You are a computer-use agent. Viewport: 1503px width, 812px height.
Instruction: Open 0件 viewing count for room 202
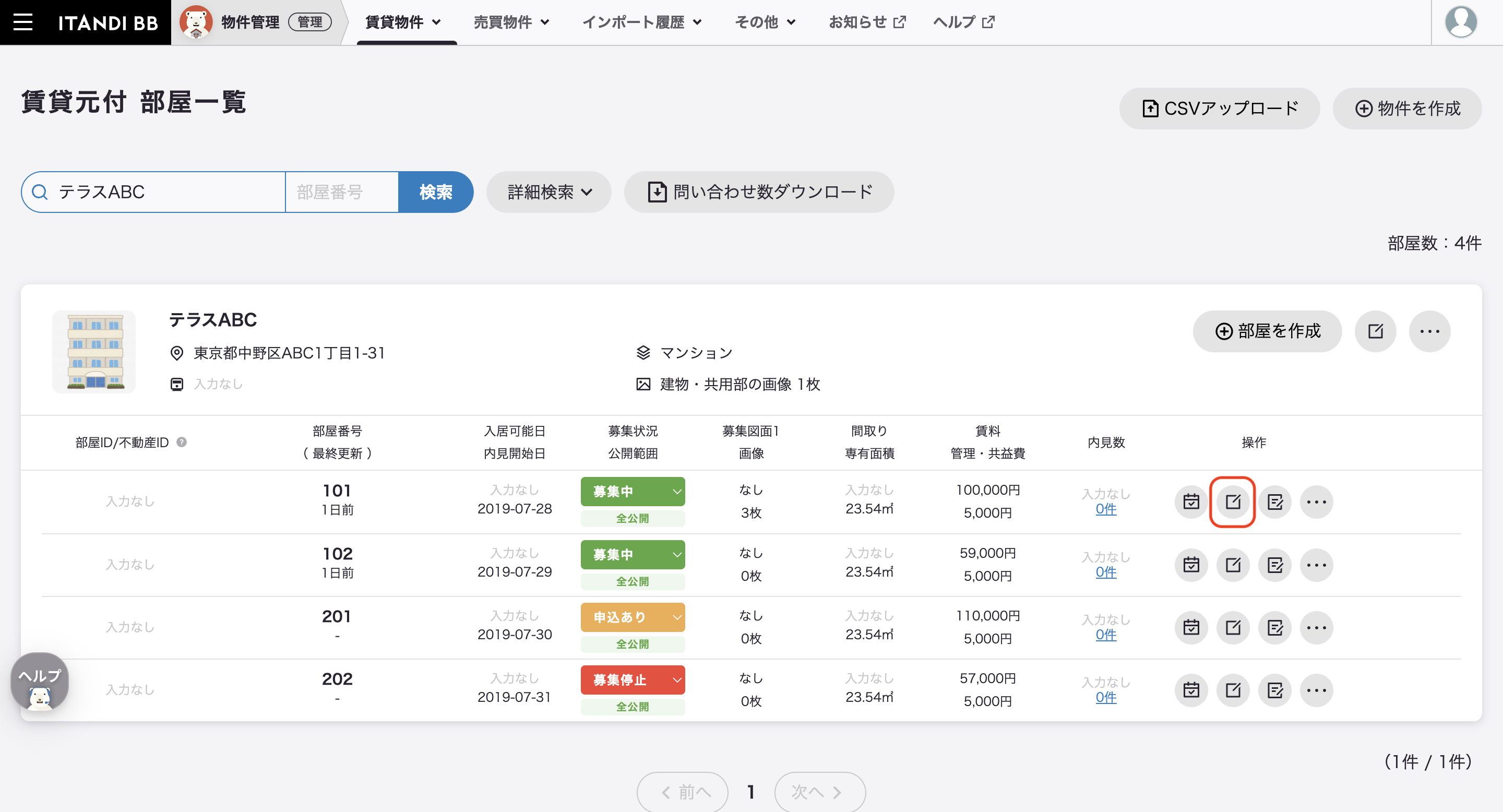click(1106, 698)
